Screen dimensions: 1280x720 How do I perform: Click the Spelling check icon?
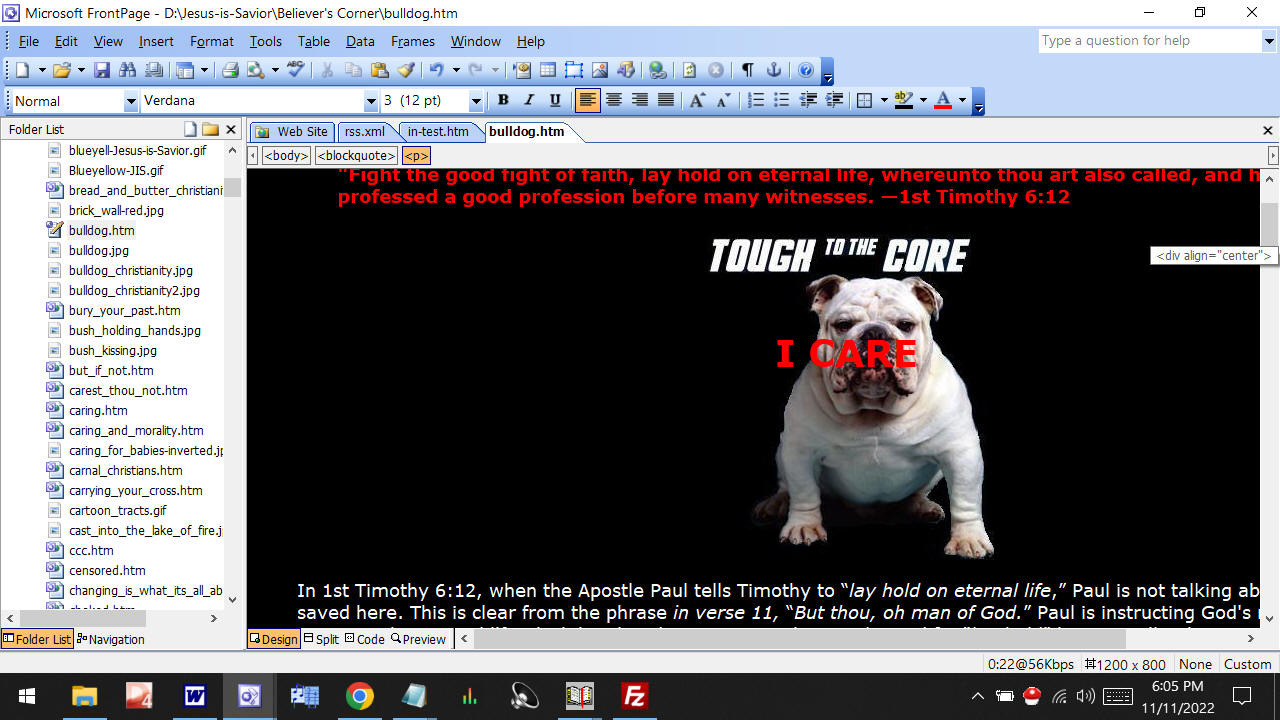tap(295, 70)
